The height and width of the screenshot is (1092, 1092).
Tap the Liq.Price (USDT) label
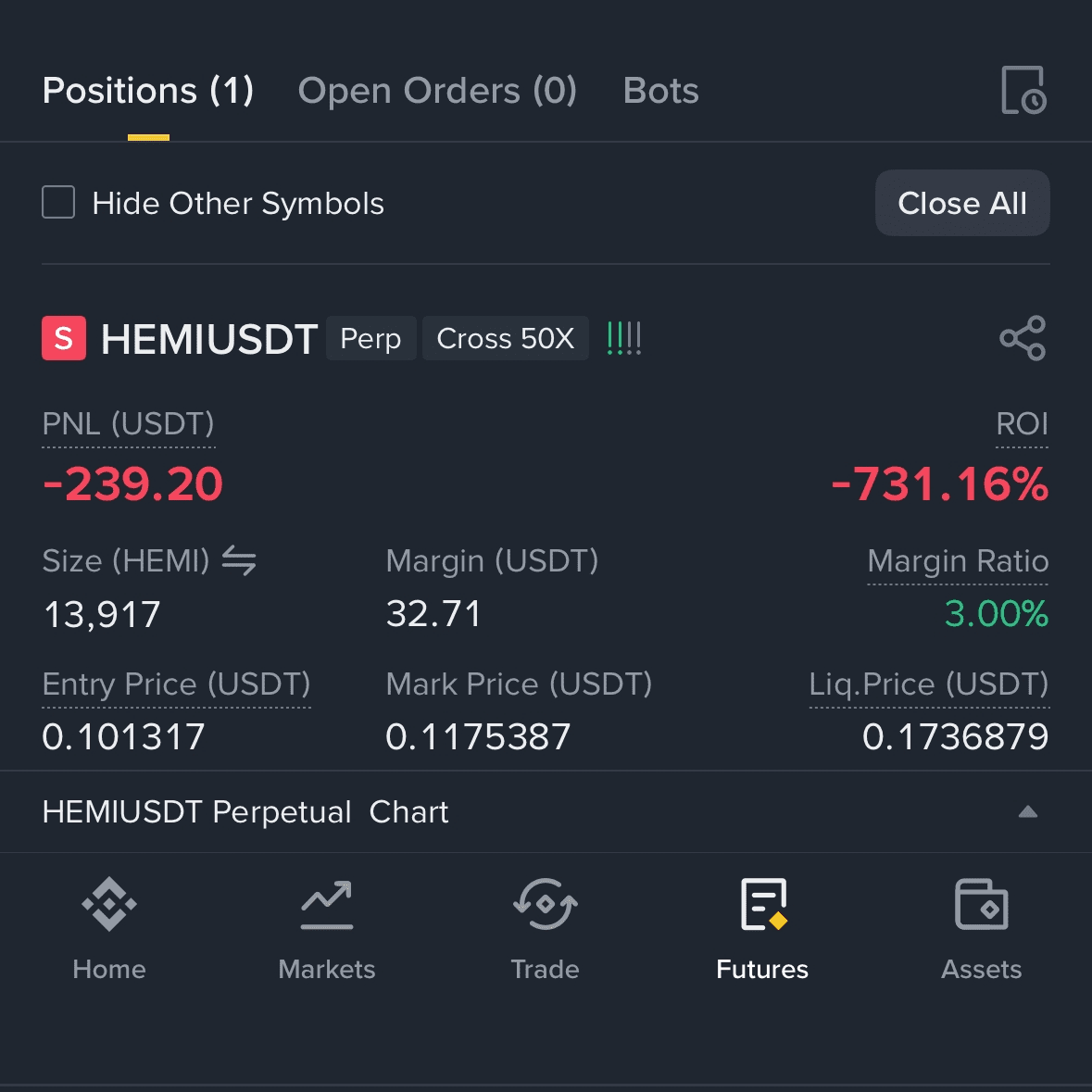pyautogui.click(x=929, y=684)
